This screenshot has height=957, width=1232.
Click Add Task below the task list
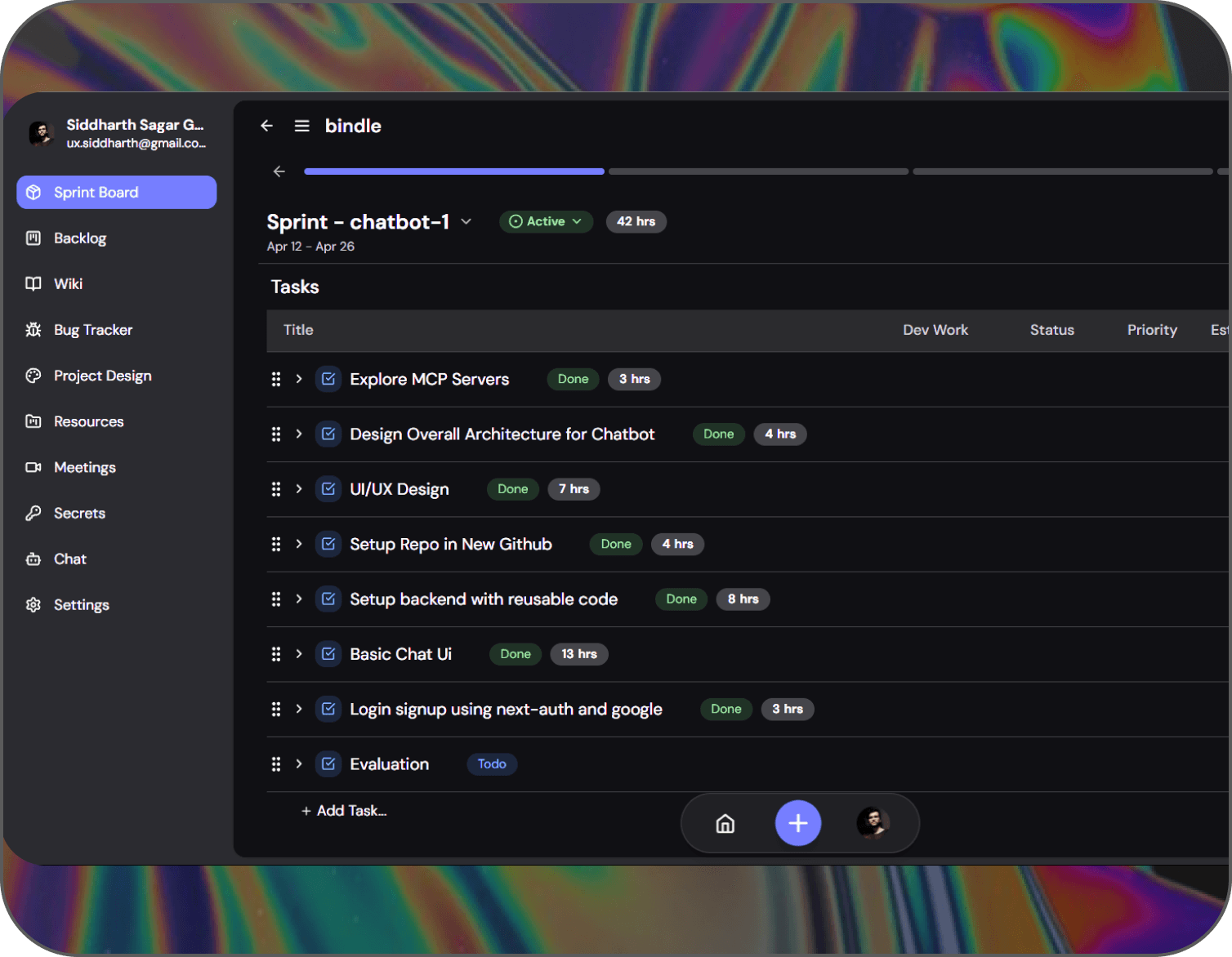(344, 811)
